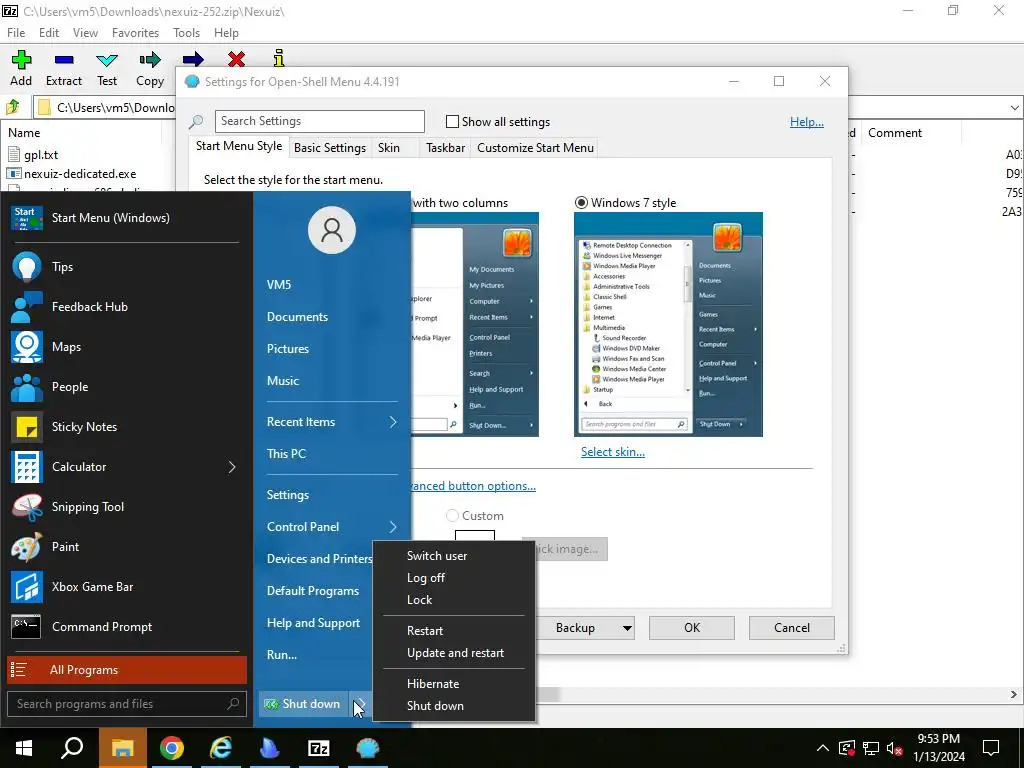Open Tips from the start menu
The width and height of the screenshot is (1024, 768).
click(127, 266)
